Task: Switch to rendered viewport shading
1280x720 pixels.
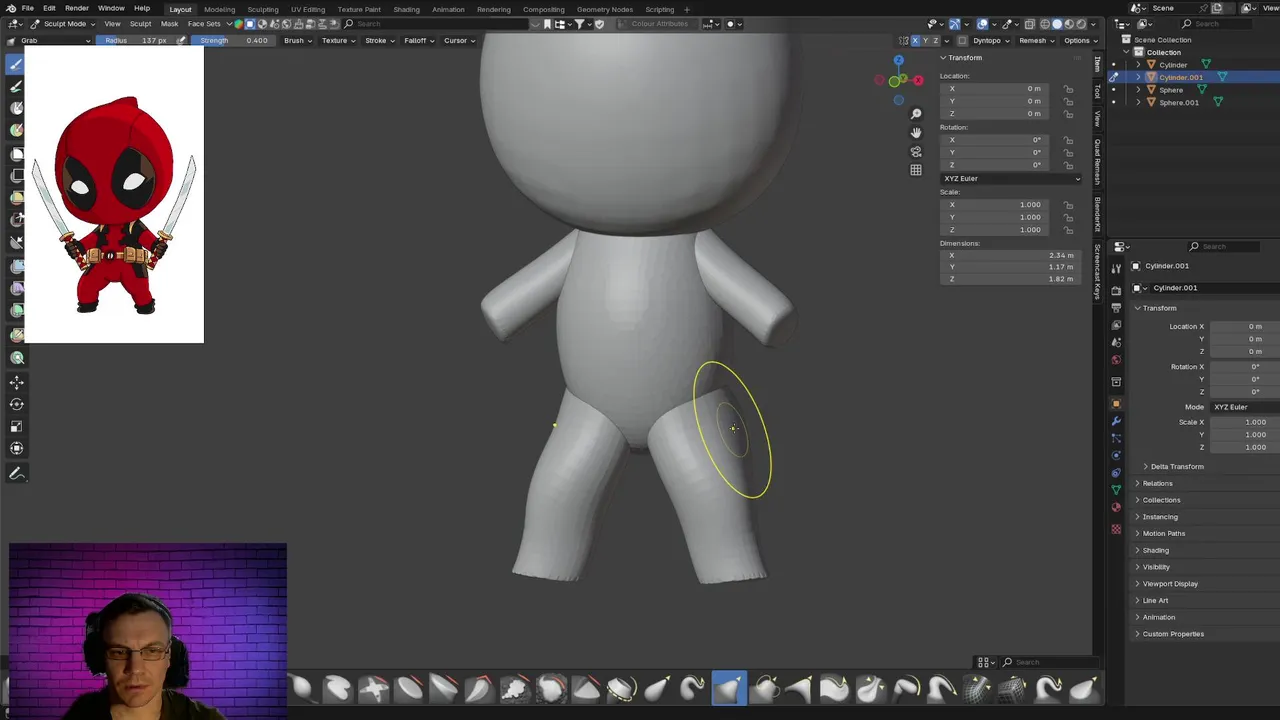Action: (x=1082, y=23)
